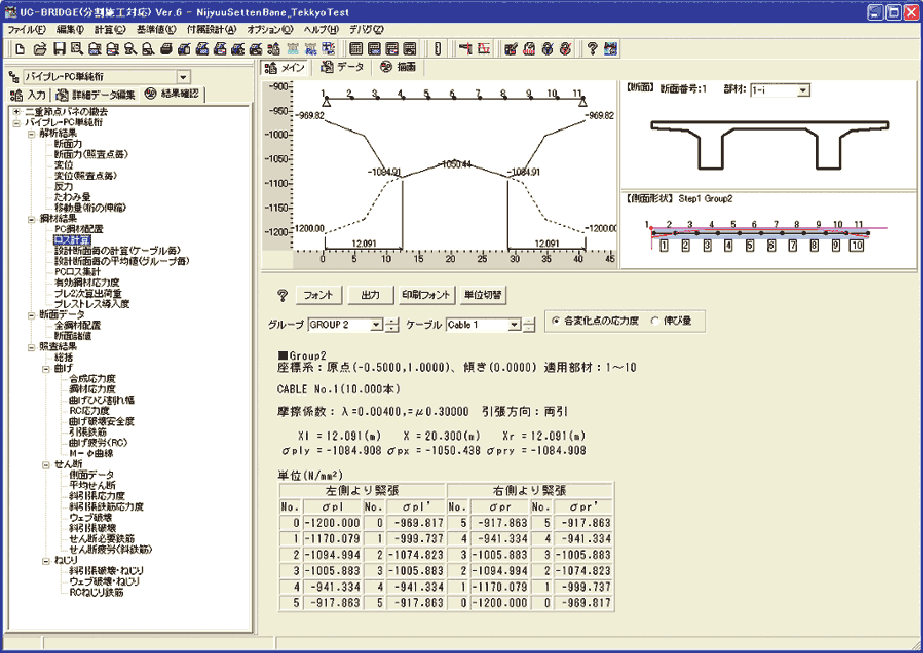Image resolution: width=923 pixels, height=653 pixels.
Task: Click the cross-section shape drawing
Action: (769, 144)
